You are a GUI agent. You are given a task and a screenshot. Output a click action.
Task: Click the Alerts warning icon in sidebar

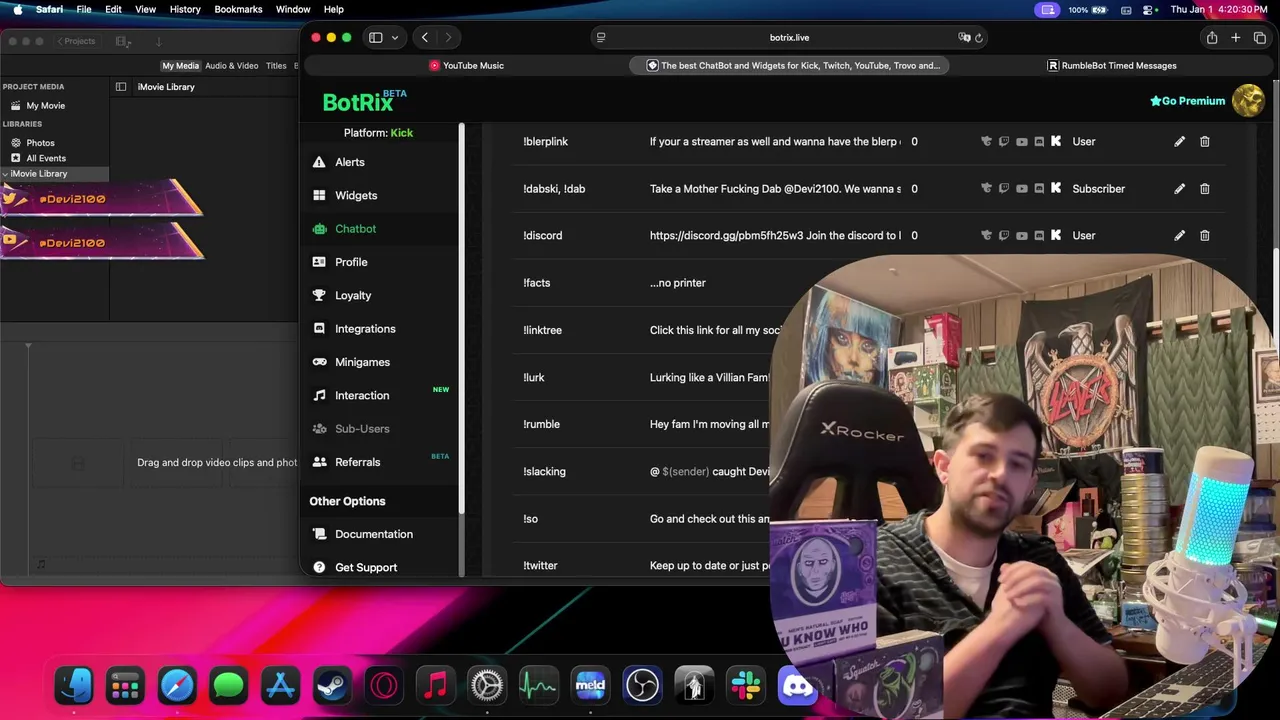tap(319, 162)
